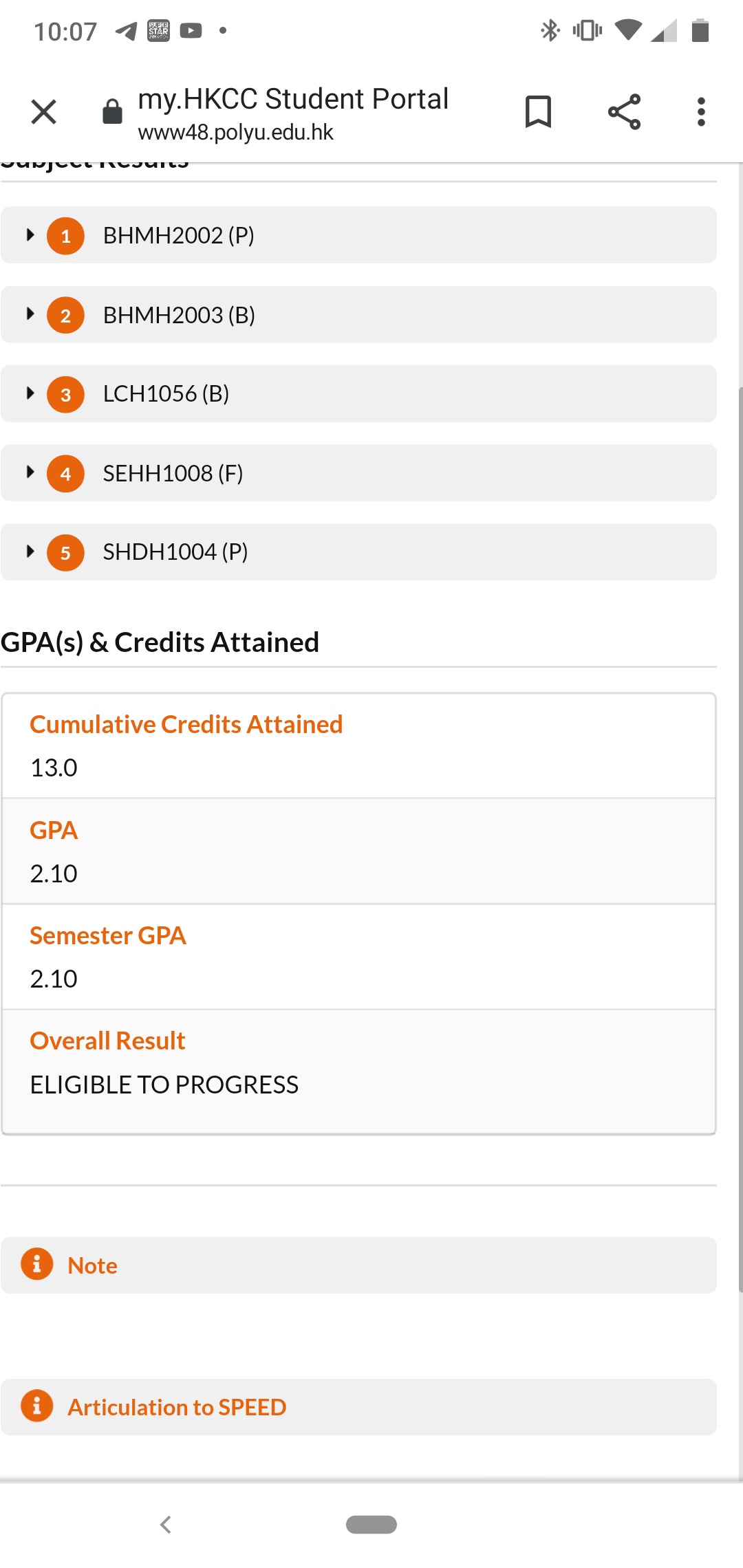Tap the Android back navigation arrow
Screen dimensions: 743x1568
[x=165, y=1525]
